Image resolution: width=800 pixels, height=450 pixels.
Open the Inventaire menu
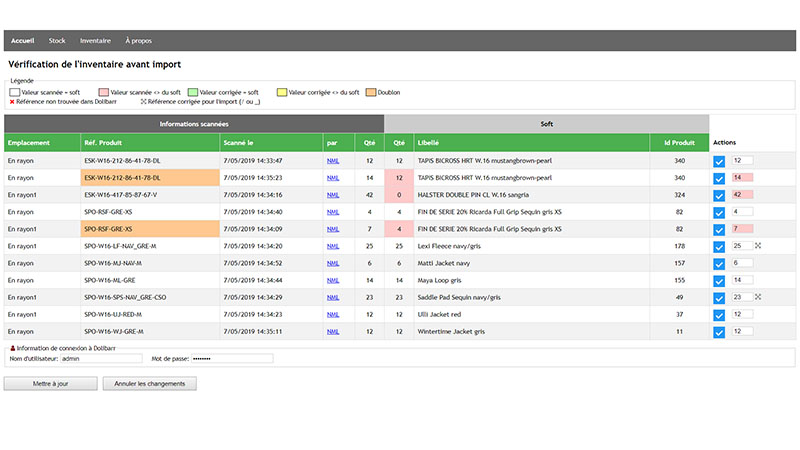point(95,41)
